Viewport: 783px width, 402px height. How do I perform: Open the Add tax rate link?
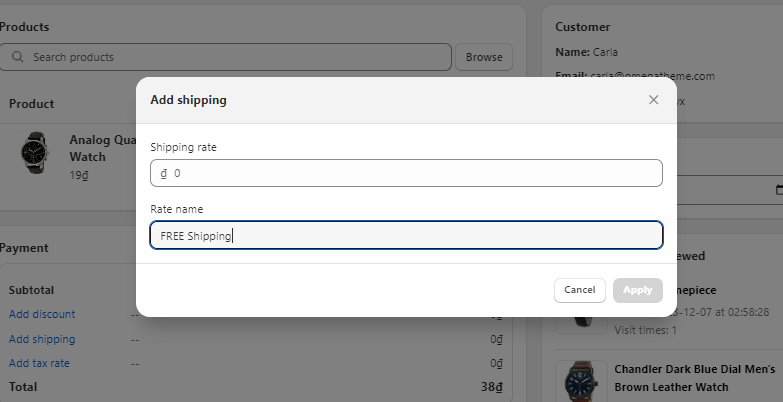(x=40, y=363)
